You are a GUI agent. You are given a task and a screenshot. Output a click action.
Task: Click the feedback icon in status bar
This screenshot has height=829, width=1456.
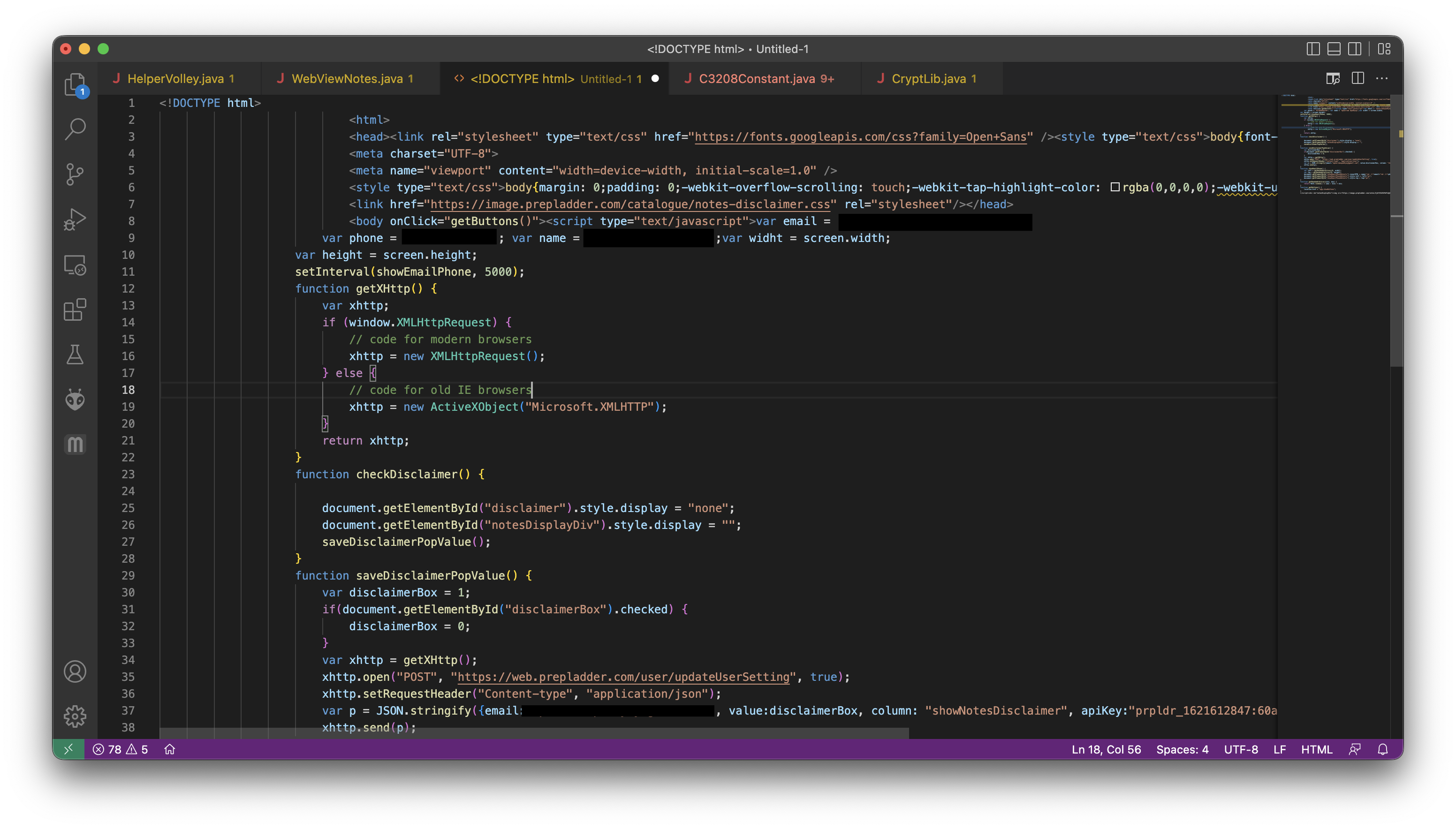pyautogui.click(x=1355, y=749)
